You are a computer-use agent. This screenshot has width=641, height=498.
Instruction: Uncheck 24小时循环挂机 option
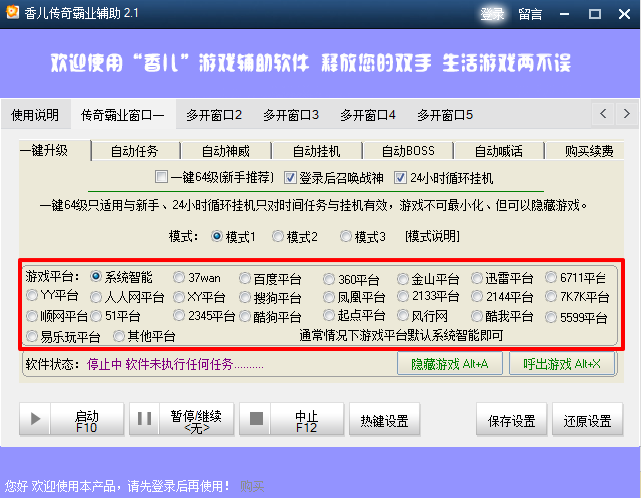(x=401, y=178)
